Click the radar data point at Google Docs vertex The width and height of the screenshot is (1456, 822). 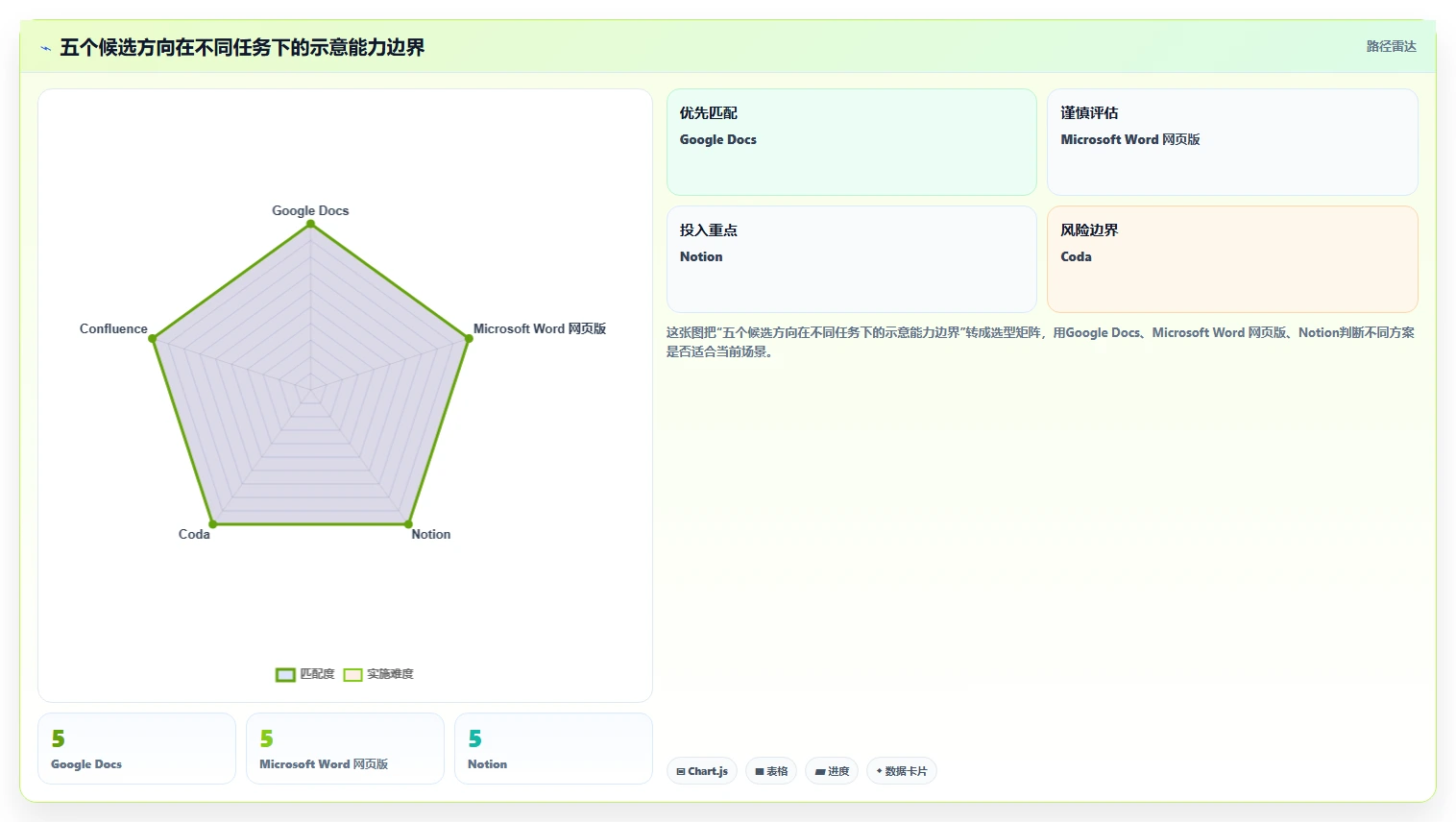point(310,225)
